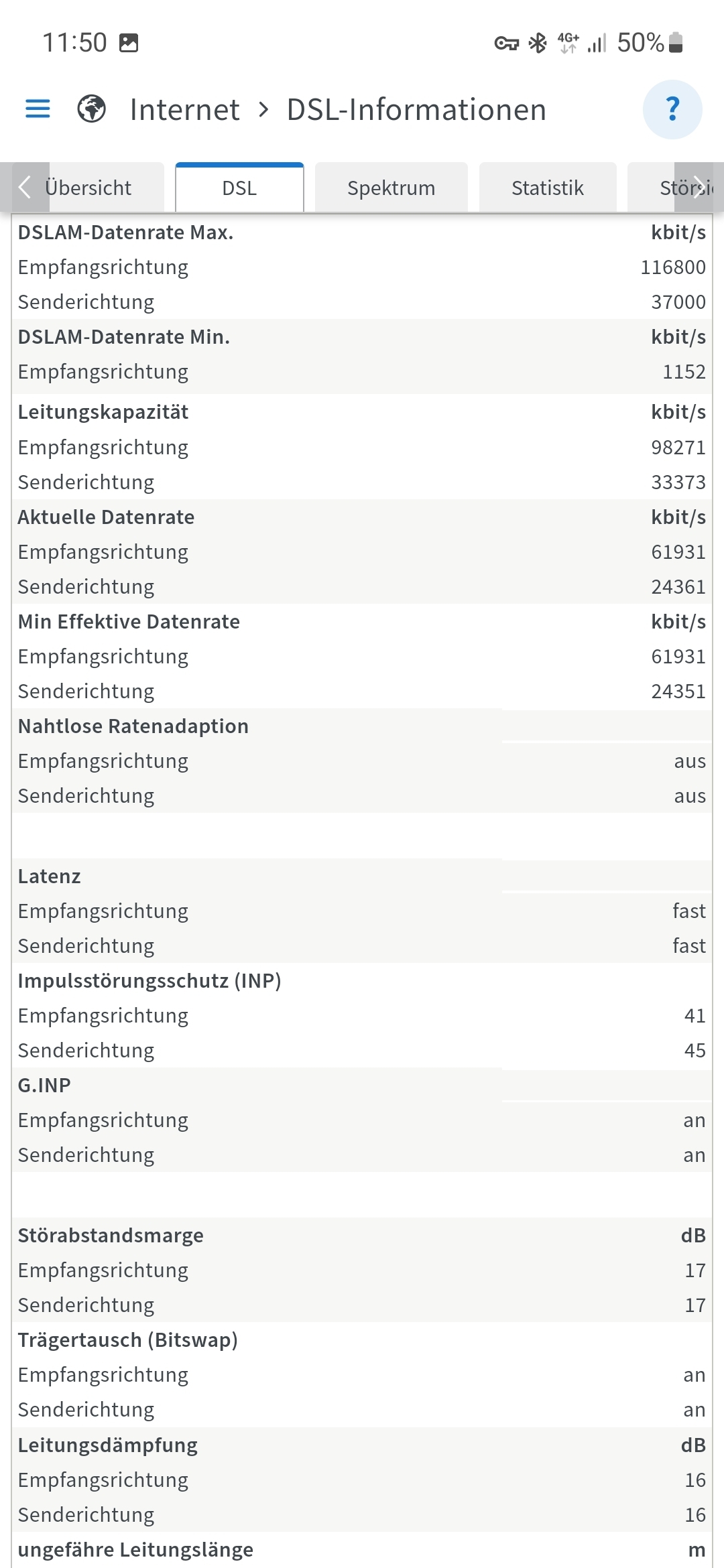Tap the battery indicator icon
This screenshot has width=724, height=1568.
(676, 43)
